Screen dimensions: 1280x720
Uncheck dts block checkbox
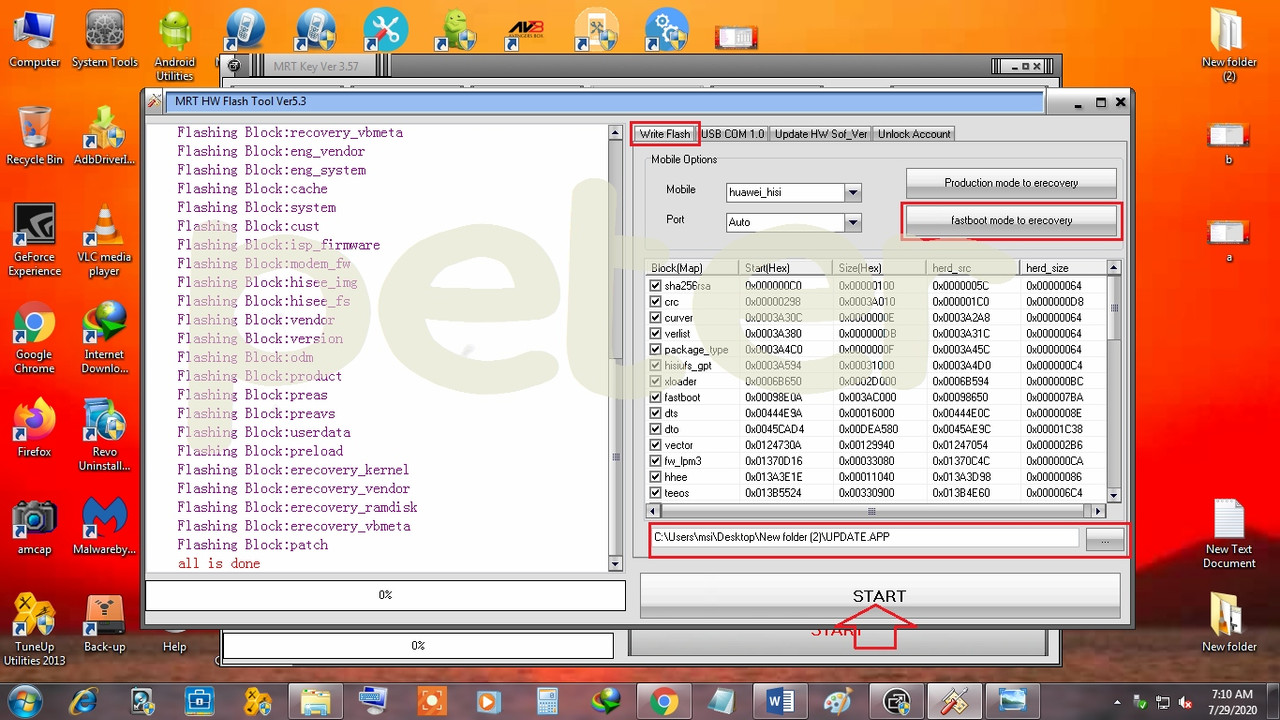tap(656, 413)
